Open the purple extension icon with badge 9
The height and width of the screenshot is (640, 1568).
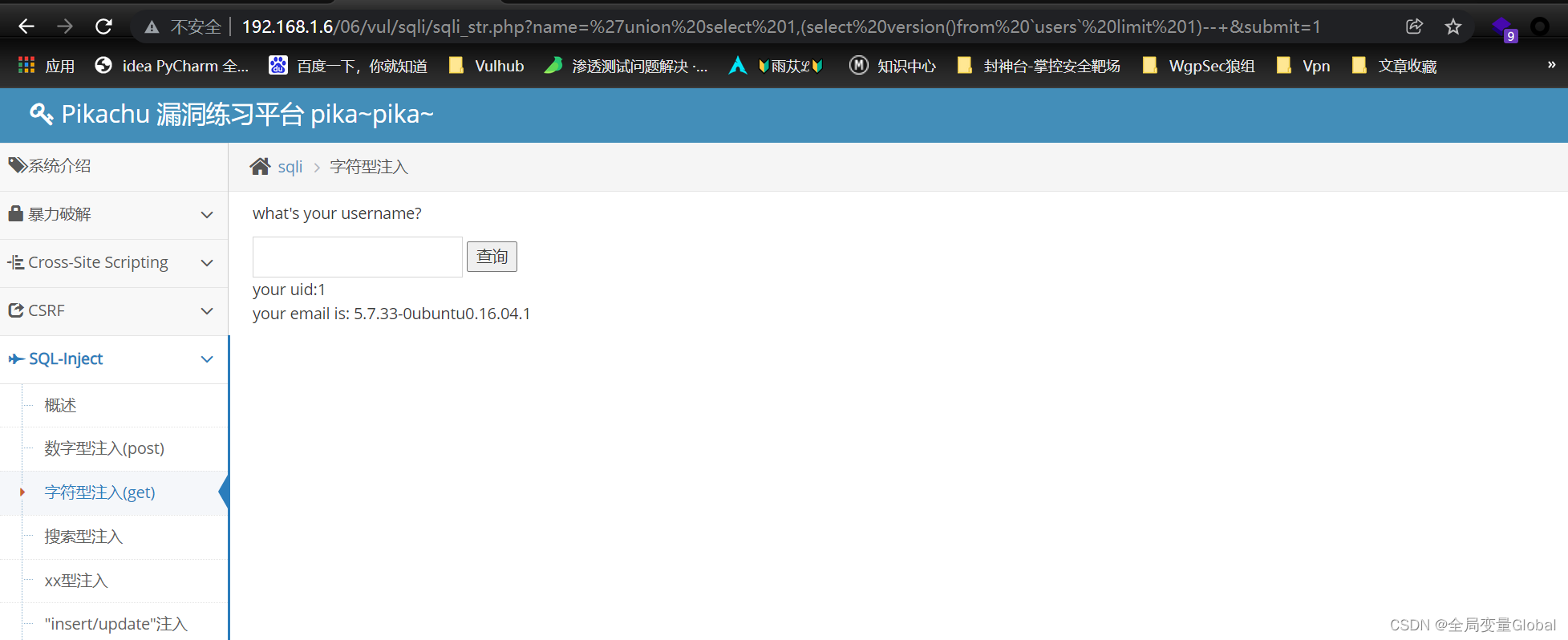(1504, 29)
